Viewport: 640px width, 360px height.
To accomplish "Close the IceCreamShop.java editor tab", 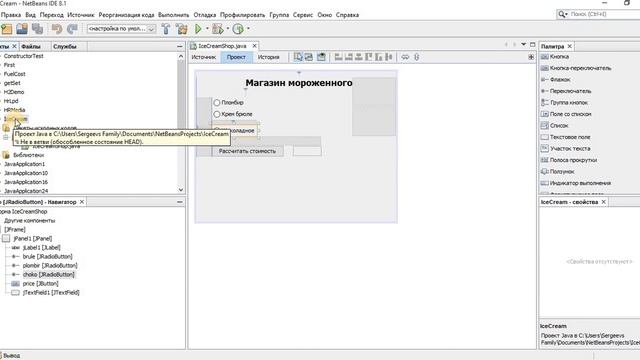I will pyautogui.click(x=254, y=46).
